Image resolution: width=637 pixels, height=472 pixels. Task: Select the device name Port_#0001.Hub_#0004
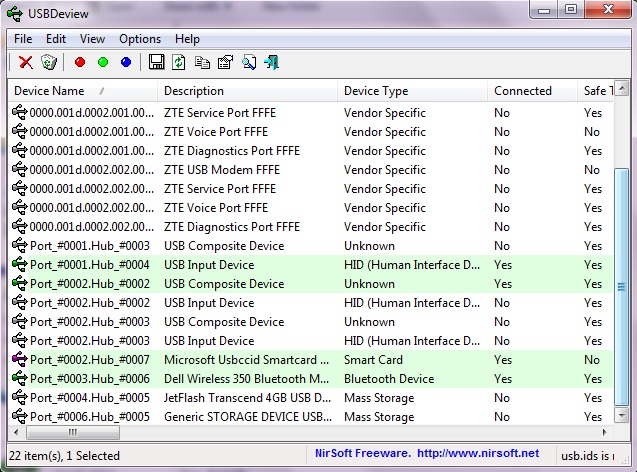(90, 265)
